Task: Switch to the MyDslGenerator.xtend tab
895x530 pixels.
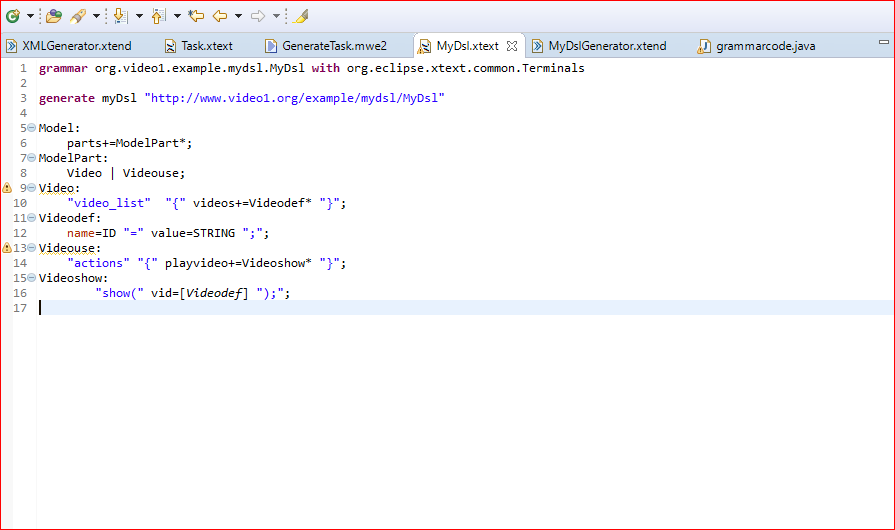Action: tap(607, 46)
